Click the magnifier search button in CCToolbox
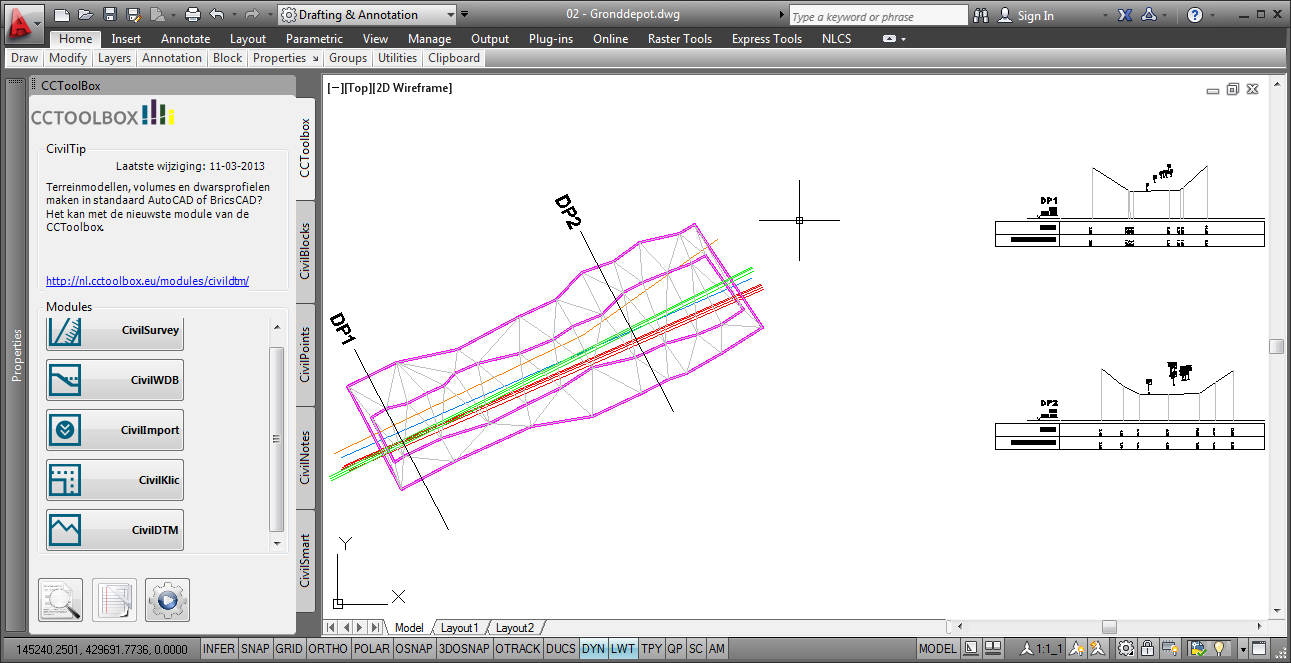 tap(60, 600)
